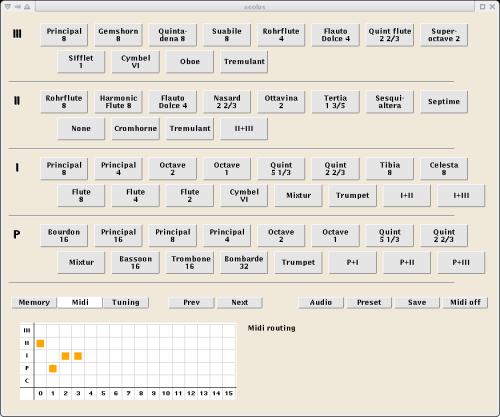Clear the orange routing cell for keyboard II channel 0
This screenshot has width=500, height=417.
(40, 343)
